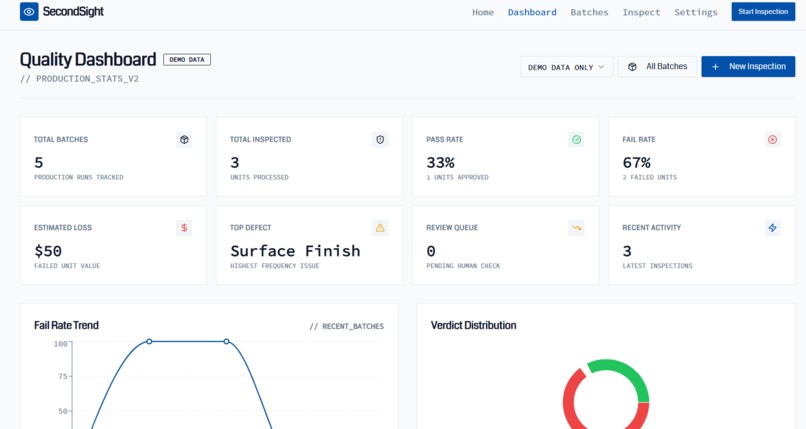Click the Recent Activity lightning bolt icon
Image resolution: width=806 pixels, height=429 pixels.
coord(773,228)
